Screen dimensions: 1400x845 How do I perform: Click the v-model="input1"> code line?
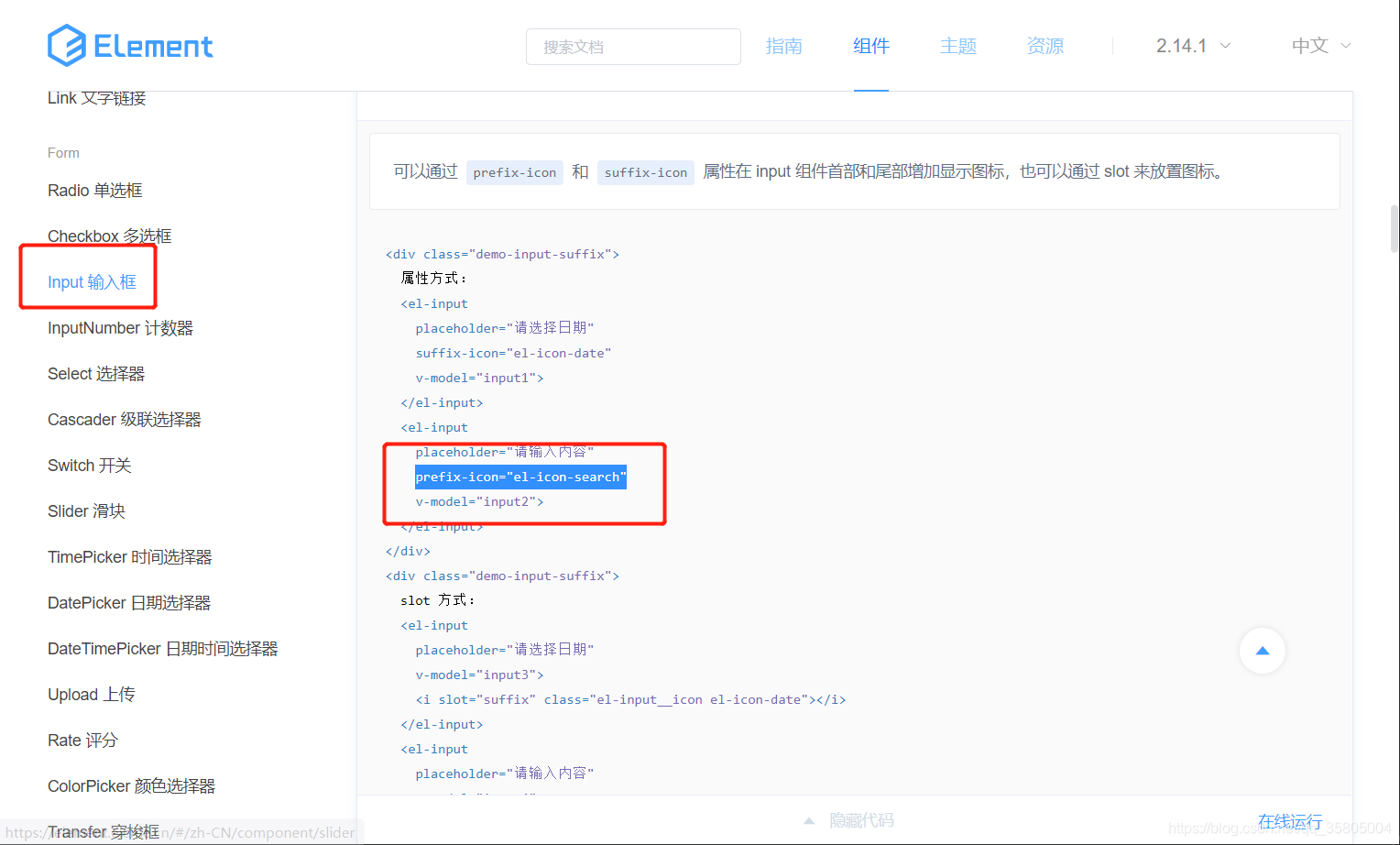click(479, 378)
